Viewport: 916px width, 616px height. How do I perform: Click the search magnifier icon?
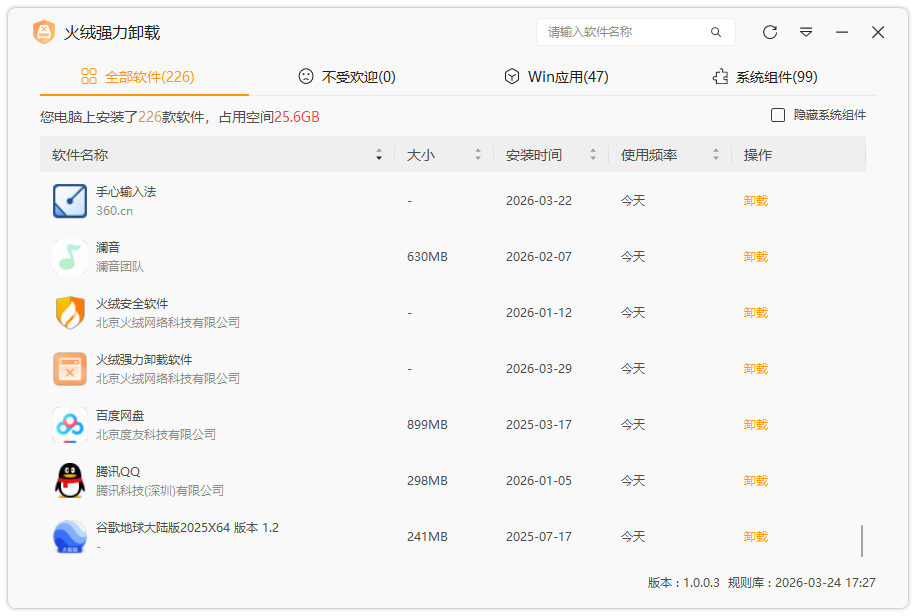716,32
